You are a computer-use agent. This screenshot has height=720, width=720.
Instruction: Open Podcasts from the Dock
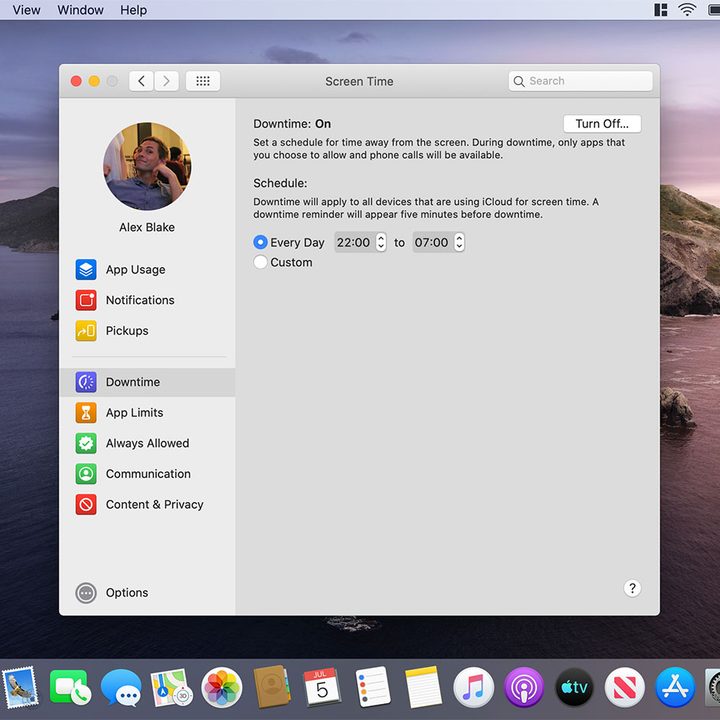[524, 687]
